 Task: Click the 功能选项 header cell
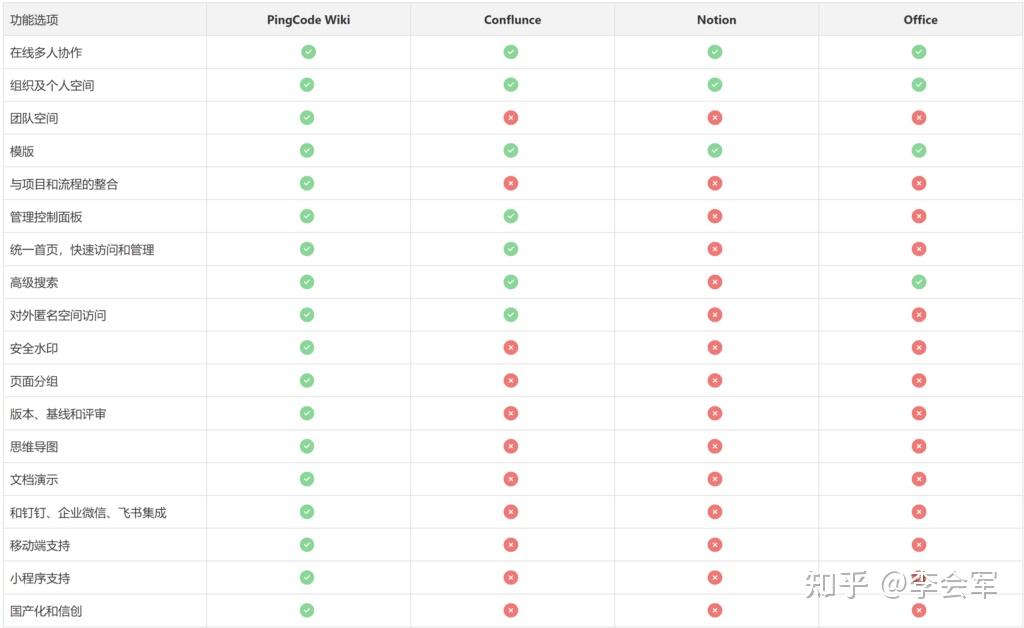click(34, 19)
